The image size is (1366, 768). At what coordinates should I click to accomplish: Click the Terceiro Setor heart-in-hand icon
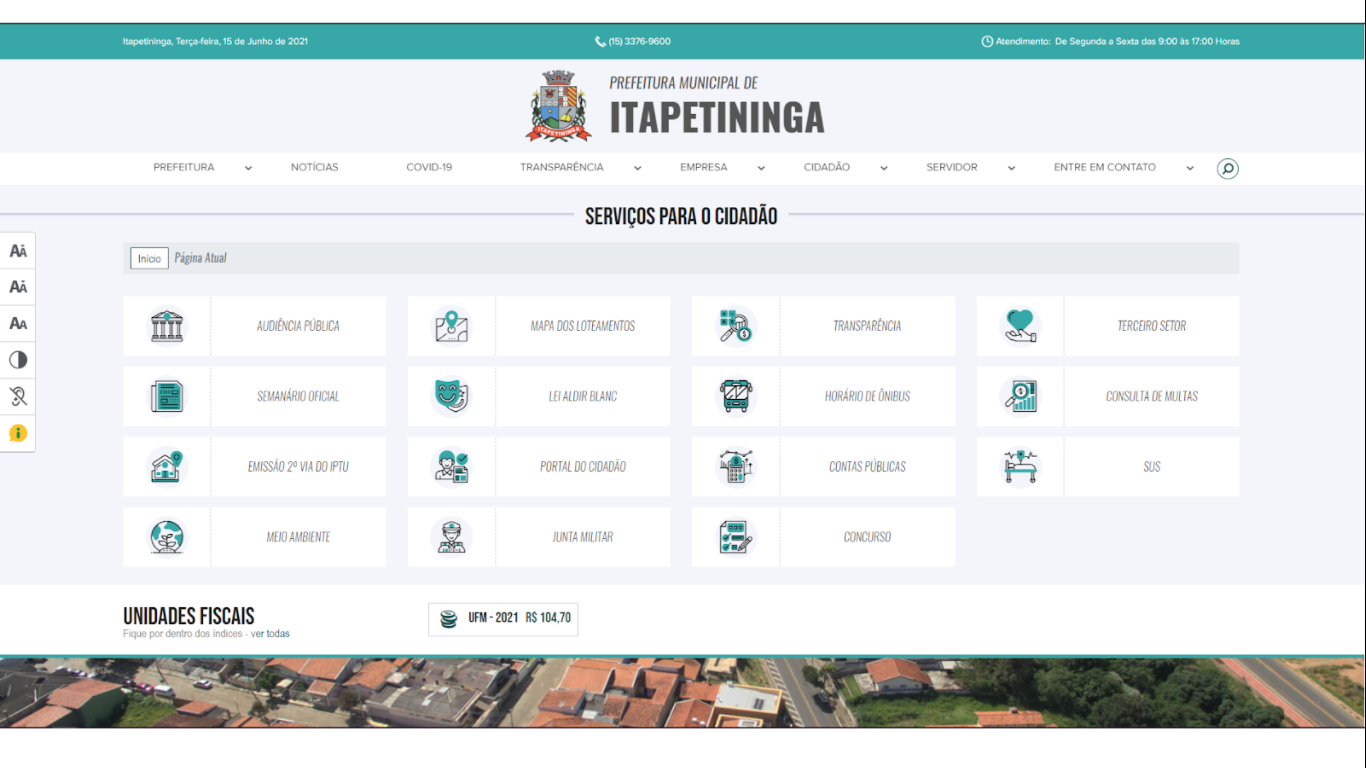click(x=1020, y=326)
